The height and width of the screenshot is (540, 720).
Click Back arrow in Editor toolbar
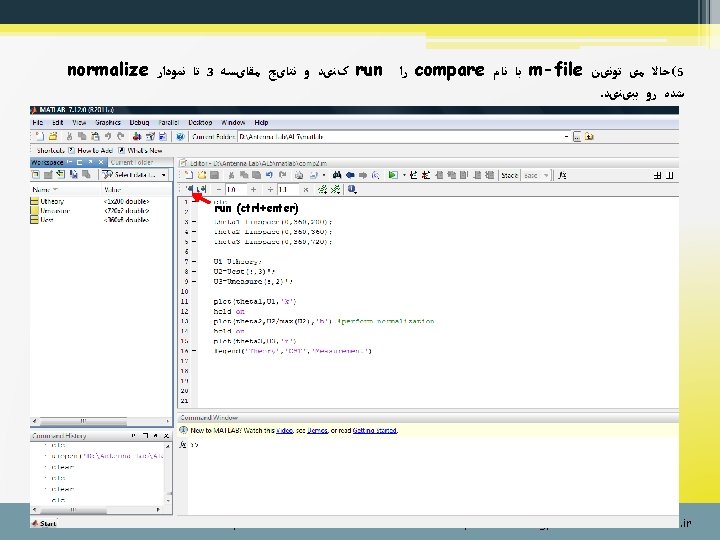pos(350,175)
